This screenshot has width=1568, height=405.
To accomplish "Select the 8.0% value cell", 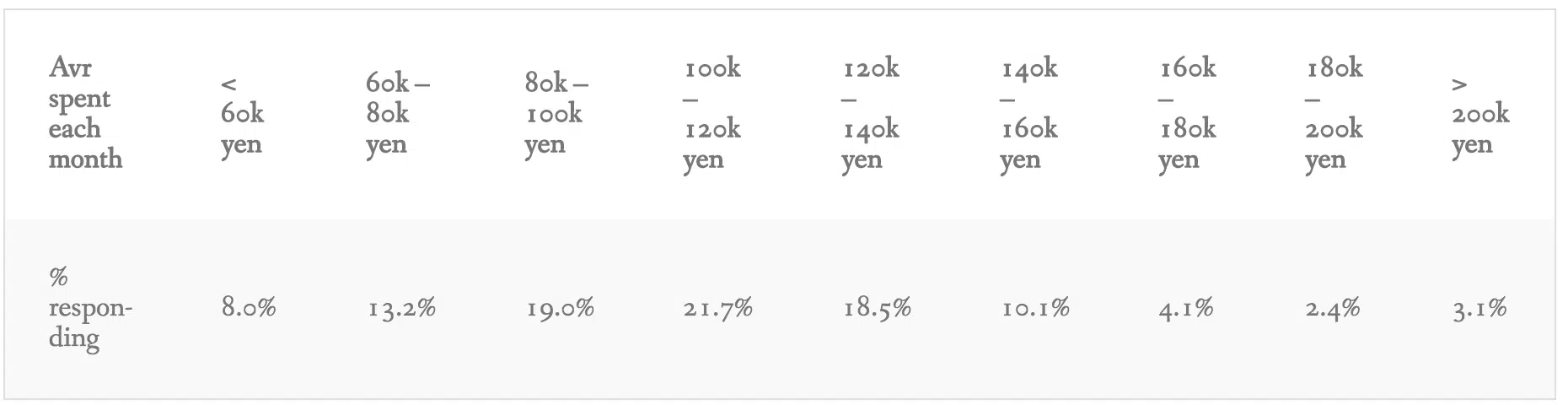I will point(249,307).
